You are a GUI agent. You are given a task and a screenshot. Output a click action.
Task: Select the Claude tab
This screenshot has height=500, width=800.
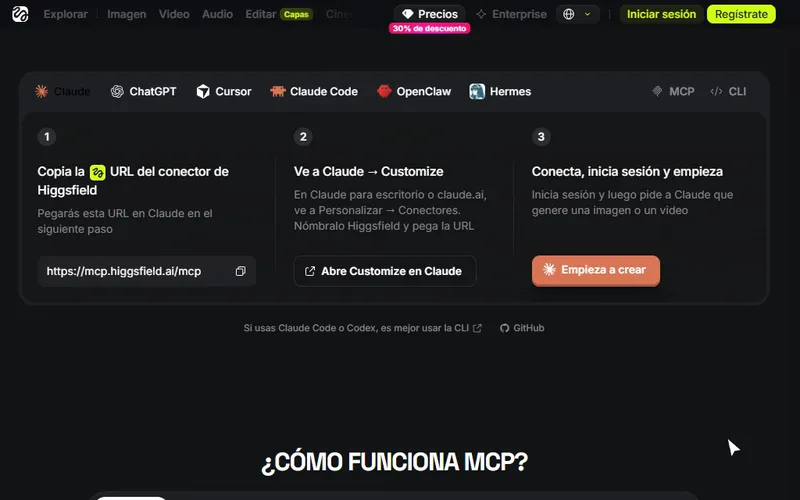tap(63, 91)
